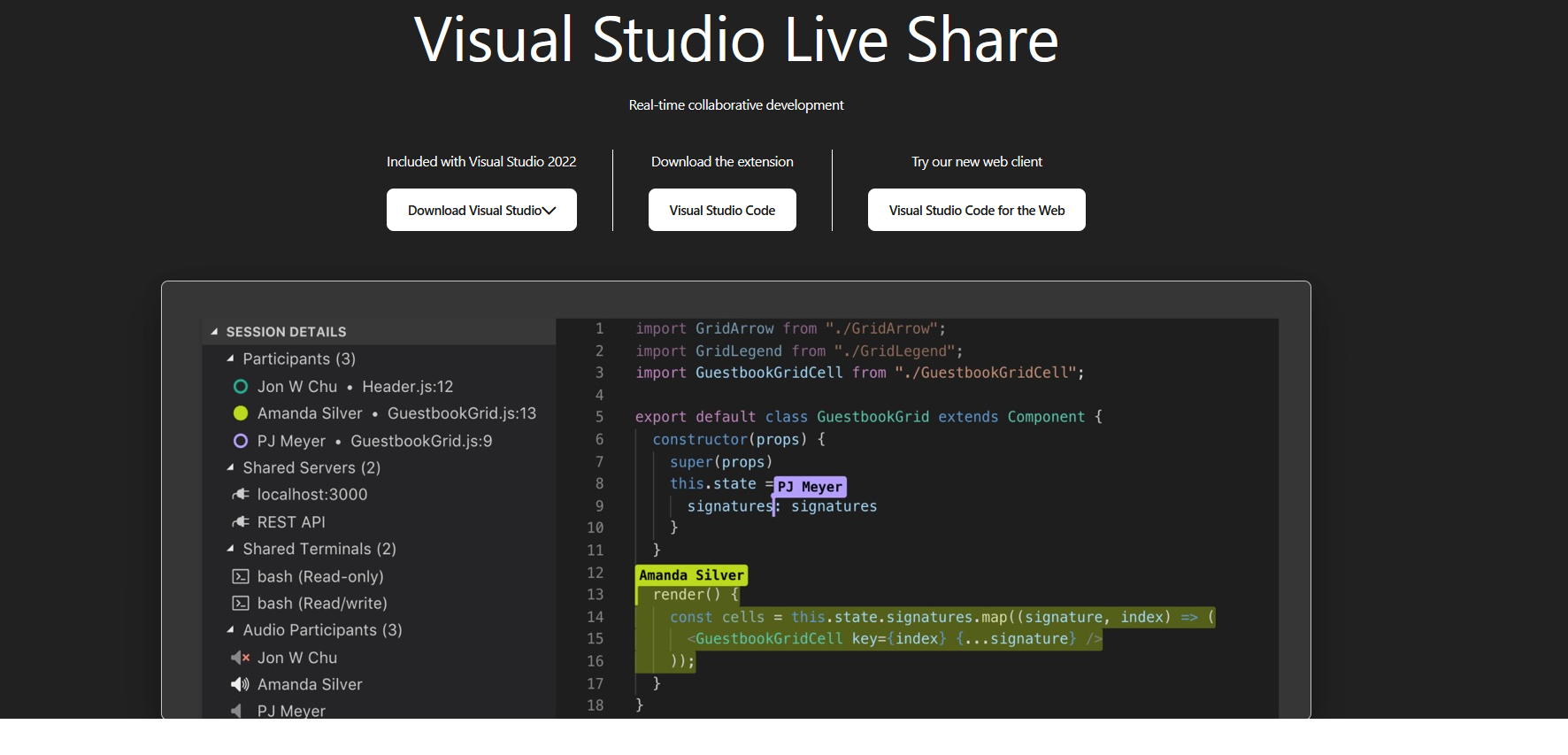
Task: Click the 'Download the extension' caption
Action: [722, 161]
